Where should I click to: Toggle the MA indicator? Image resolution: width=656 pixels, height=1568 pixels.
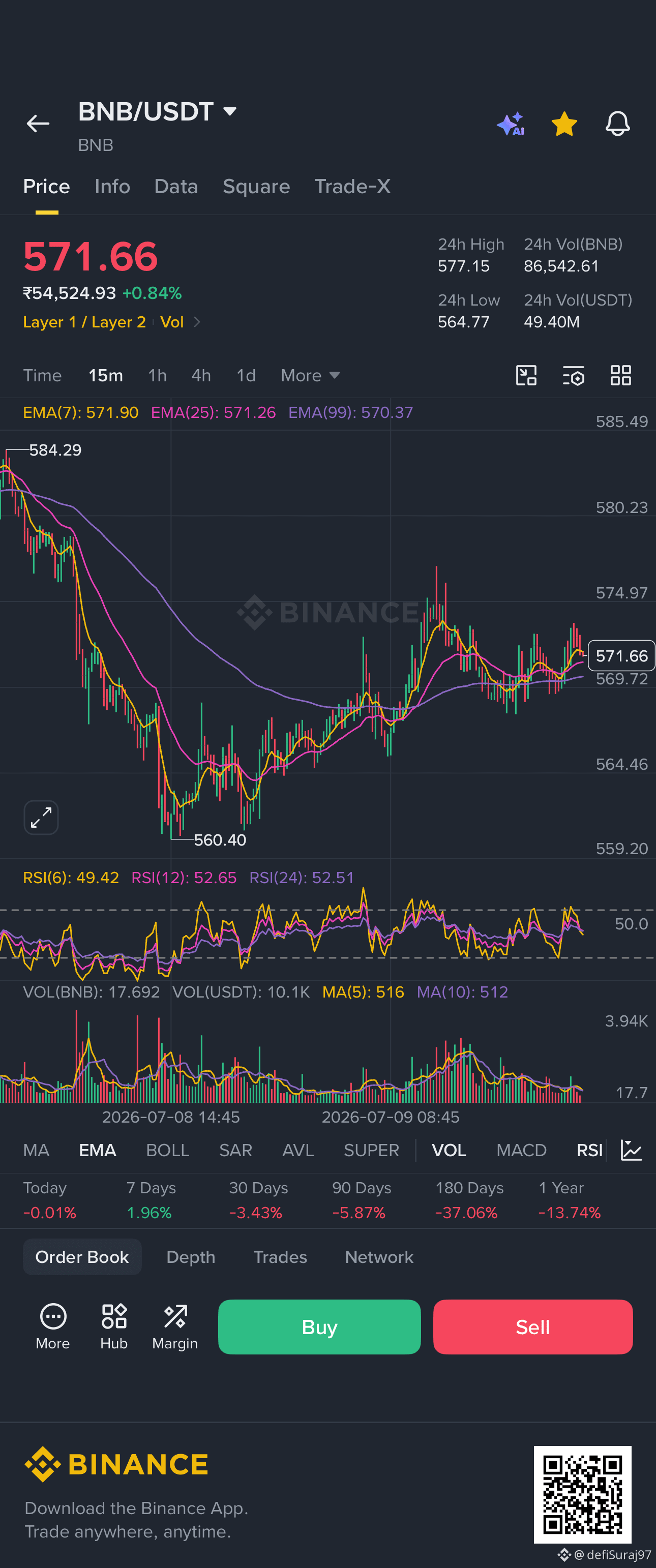pyautogui.click(x=36, y=1150)
